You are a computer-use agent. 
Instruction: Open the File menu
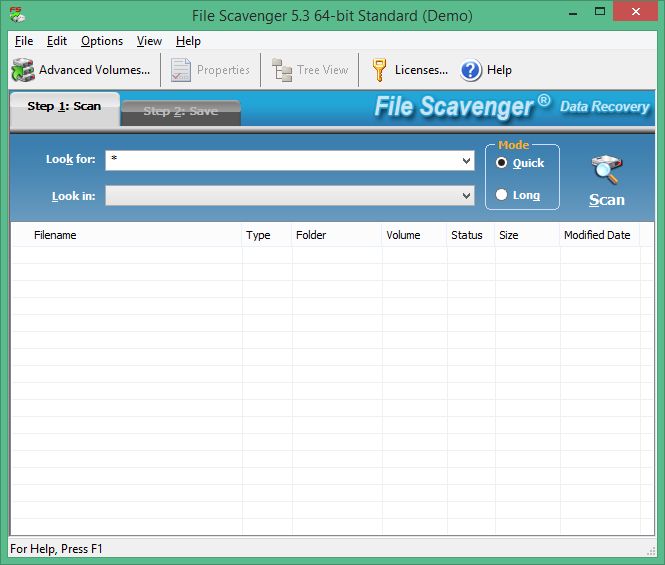tap(24, 41)
